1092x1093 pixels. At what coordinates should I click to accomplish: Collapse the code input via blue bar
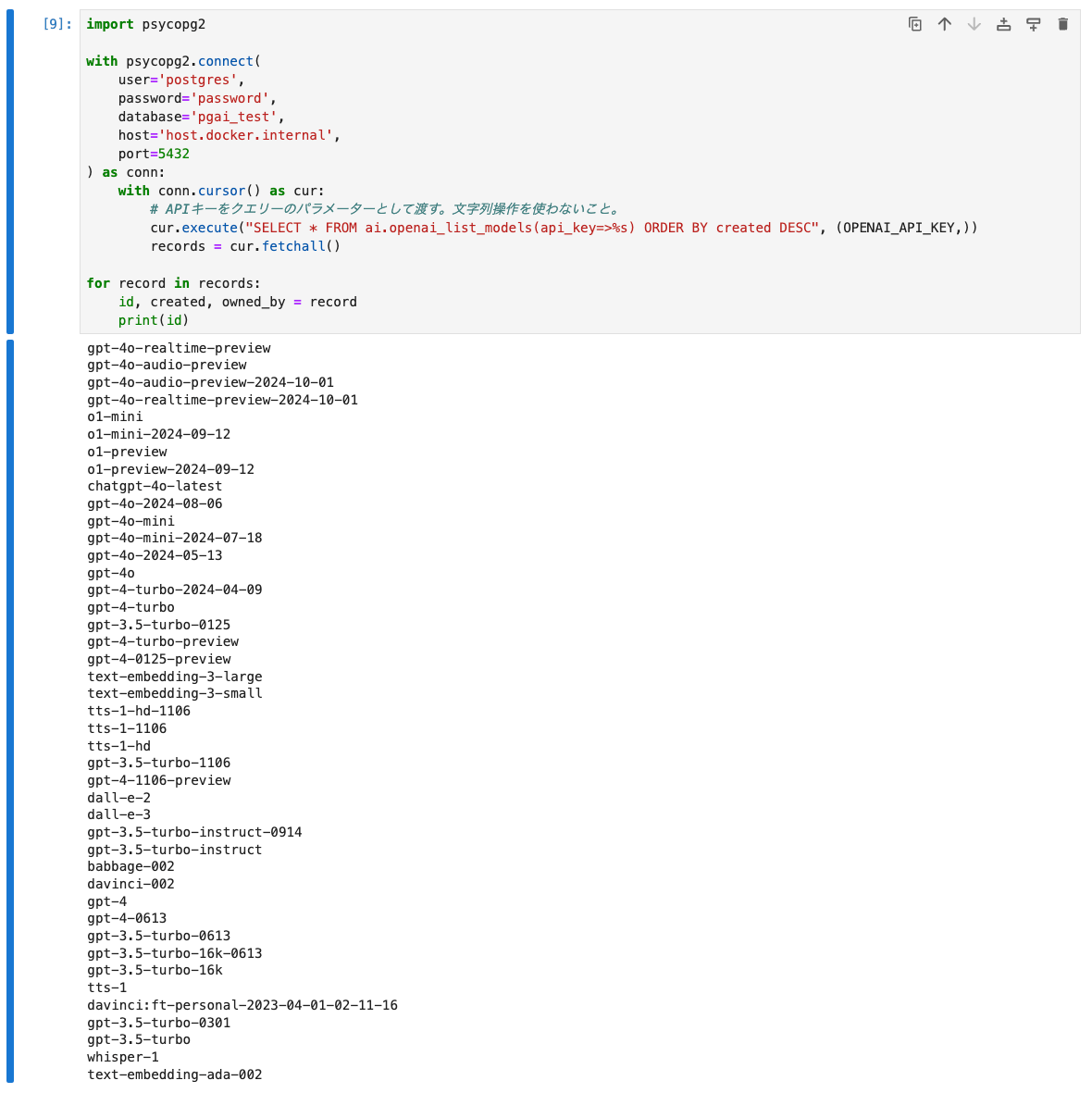pyautogui.click(x=10, y=171)
